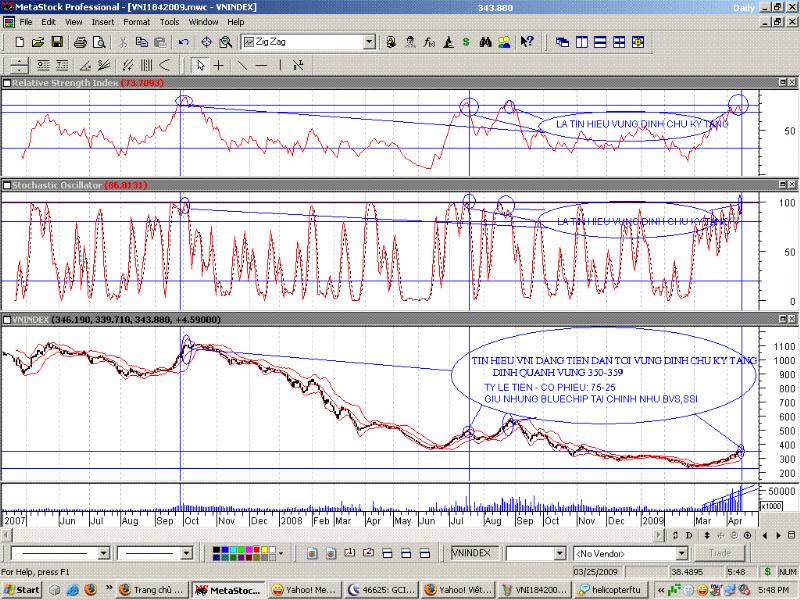Open the Tools menu
The width and height of the screenshot is (800, 600).
coord(170,21)
